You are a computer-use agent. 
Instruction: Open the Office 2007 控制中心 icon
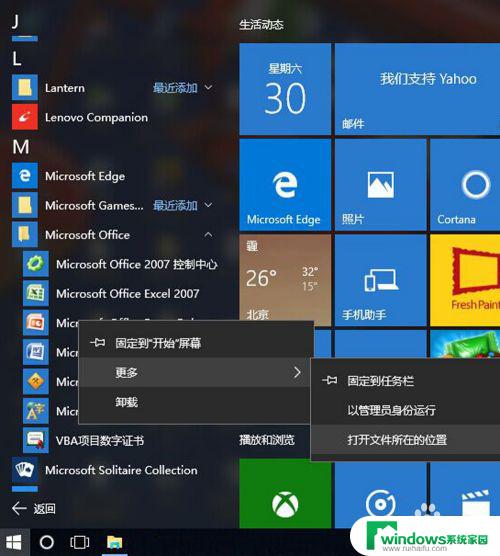pos(35,264)
